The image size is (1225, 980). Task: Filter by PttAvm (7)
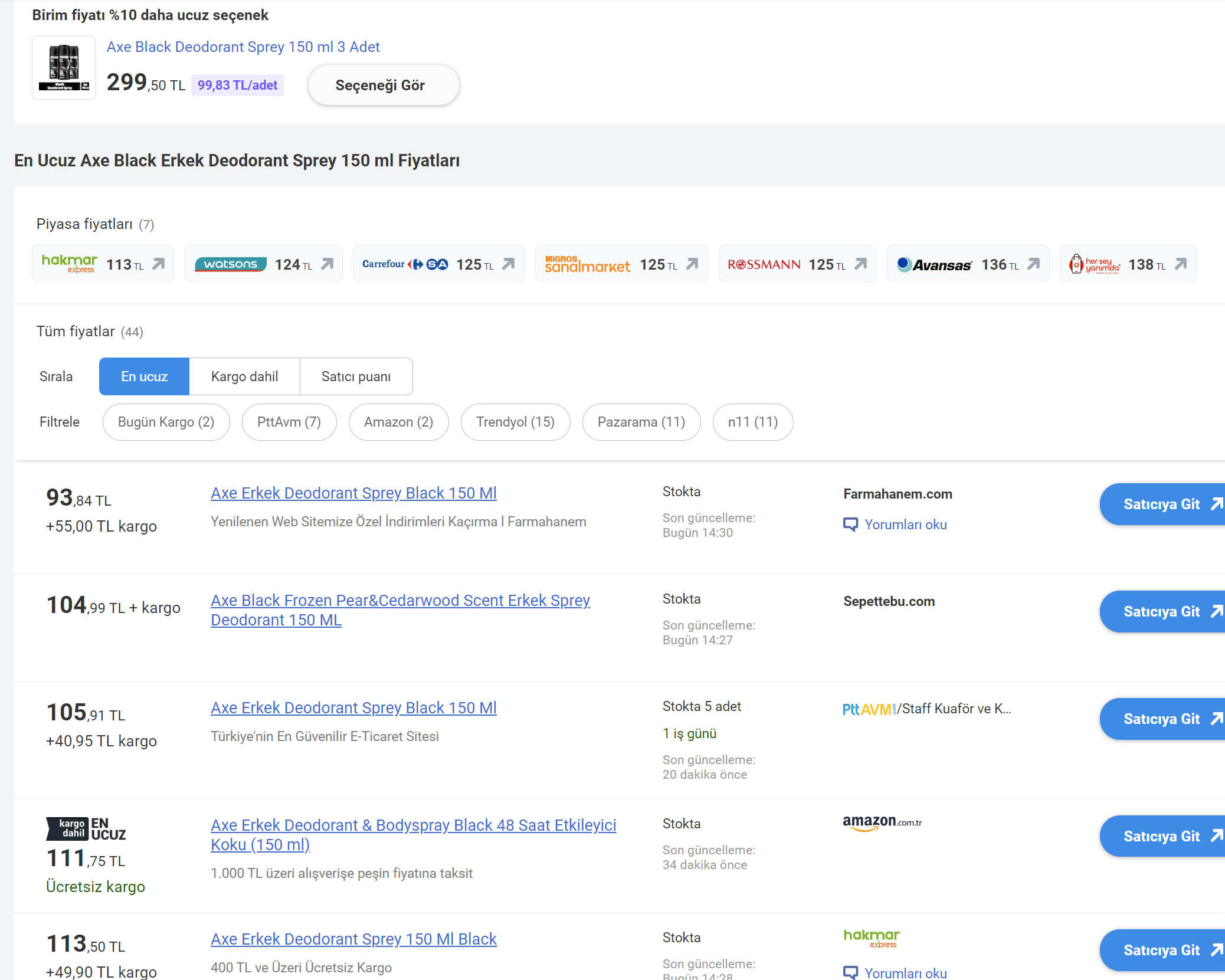tap(289, 422)
